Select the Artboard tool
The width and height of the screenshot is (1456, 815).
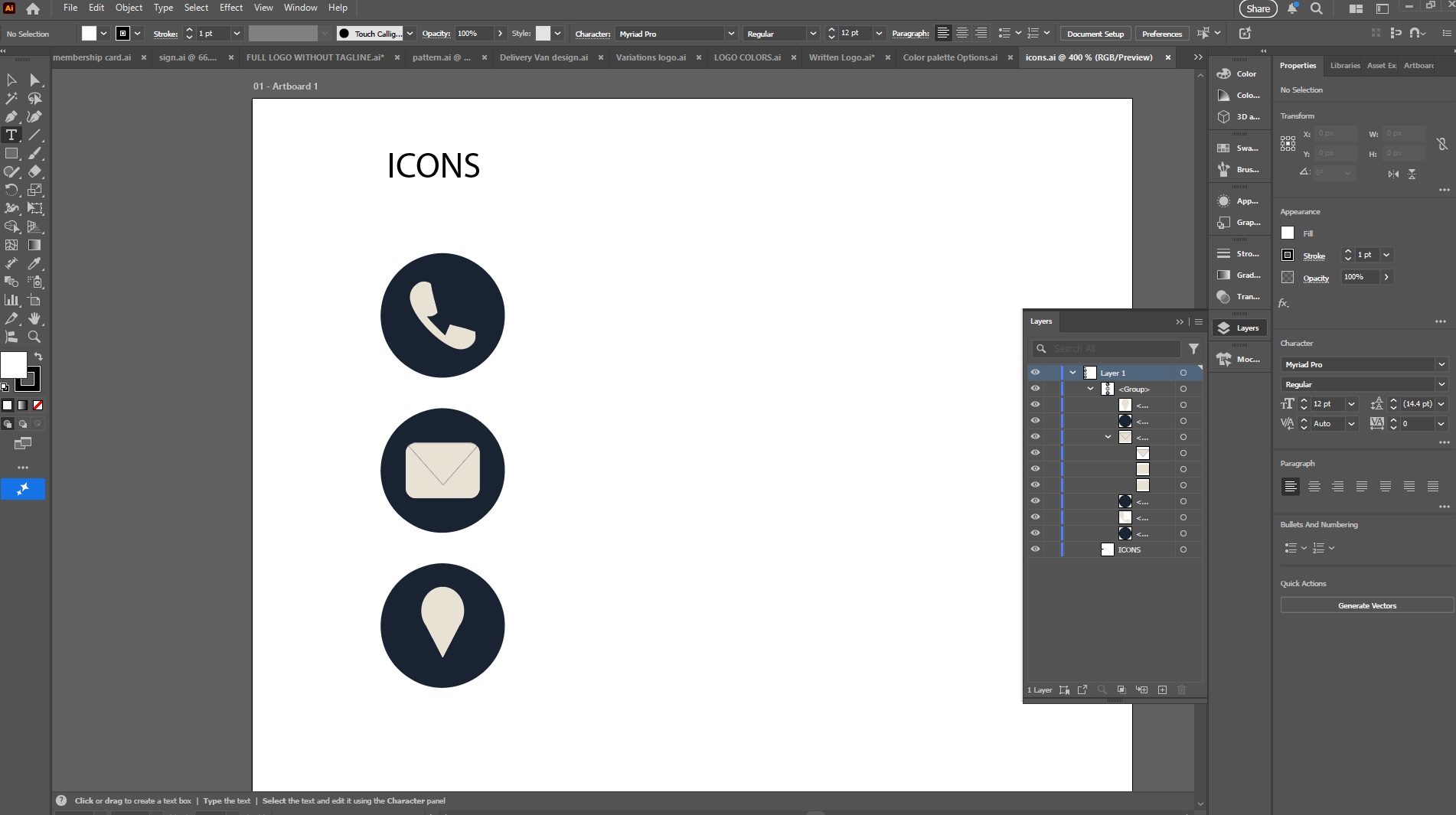34,300
